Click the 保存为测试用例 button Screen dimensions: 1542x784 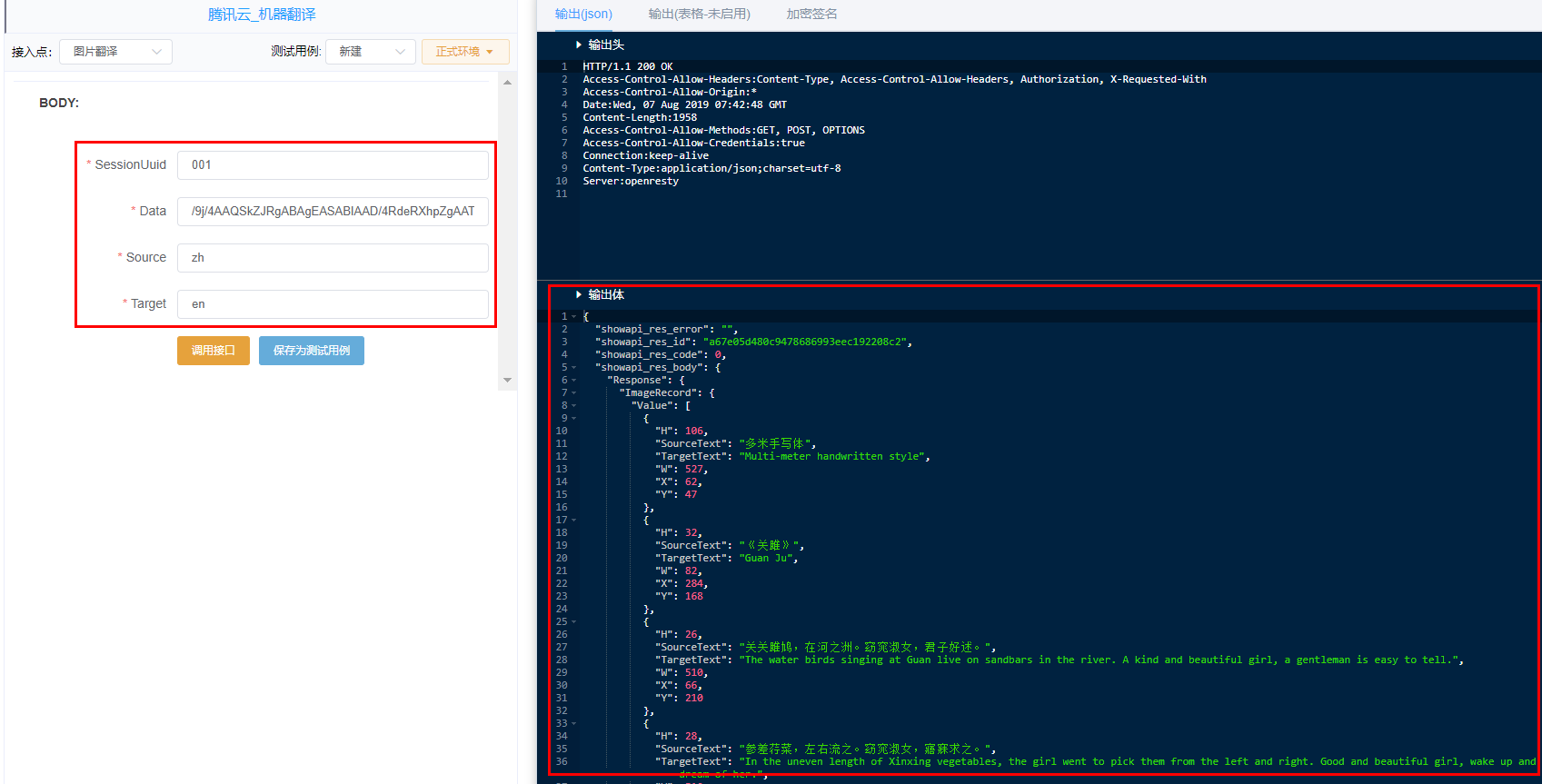click(312, 351)
